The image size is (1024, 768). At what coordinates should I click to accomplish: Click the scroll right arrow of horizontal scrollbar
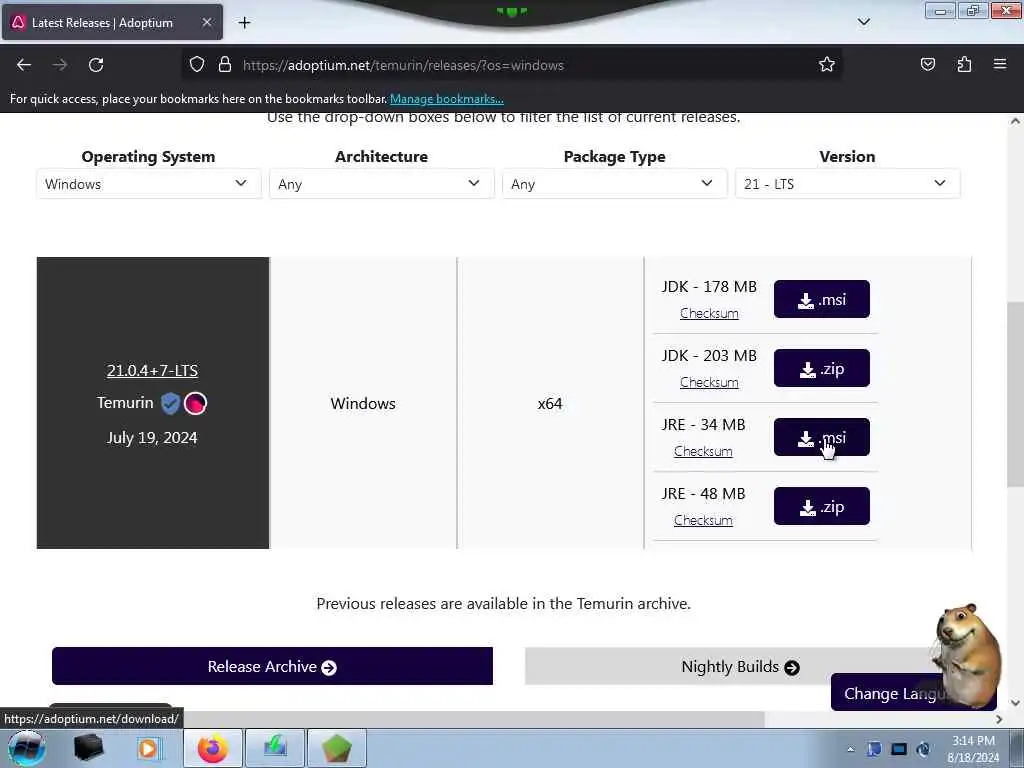click(x=999, y=720)
